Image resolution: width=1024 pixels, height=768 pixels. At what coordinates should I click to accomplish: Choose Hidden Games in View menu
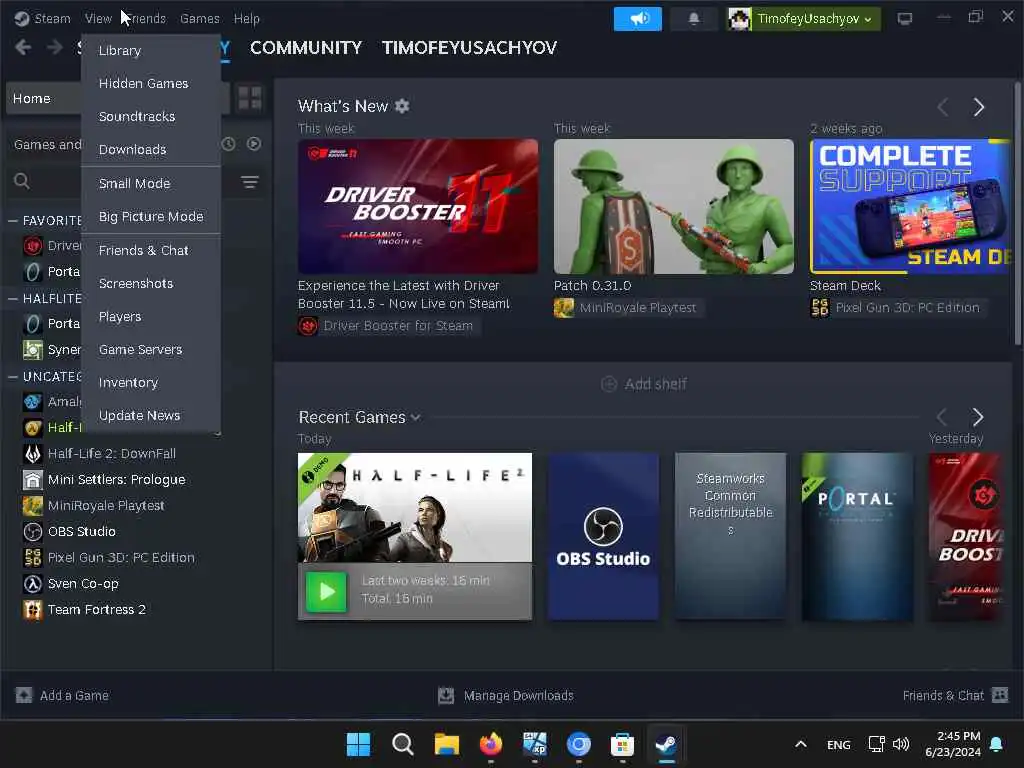pyautogui.click(x=151, y=84)
